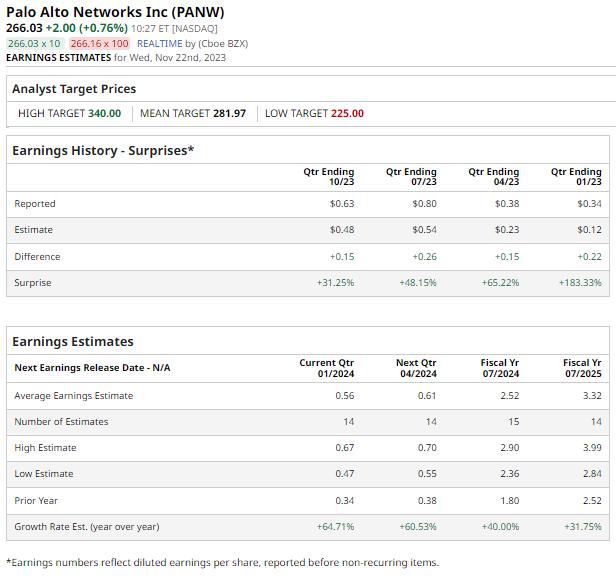Click the prior year value 1.80
616x578 pixels.
(510, 501)
